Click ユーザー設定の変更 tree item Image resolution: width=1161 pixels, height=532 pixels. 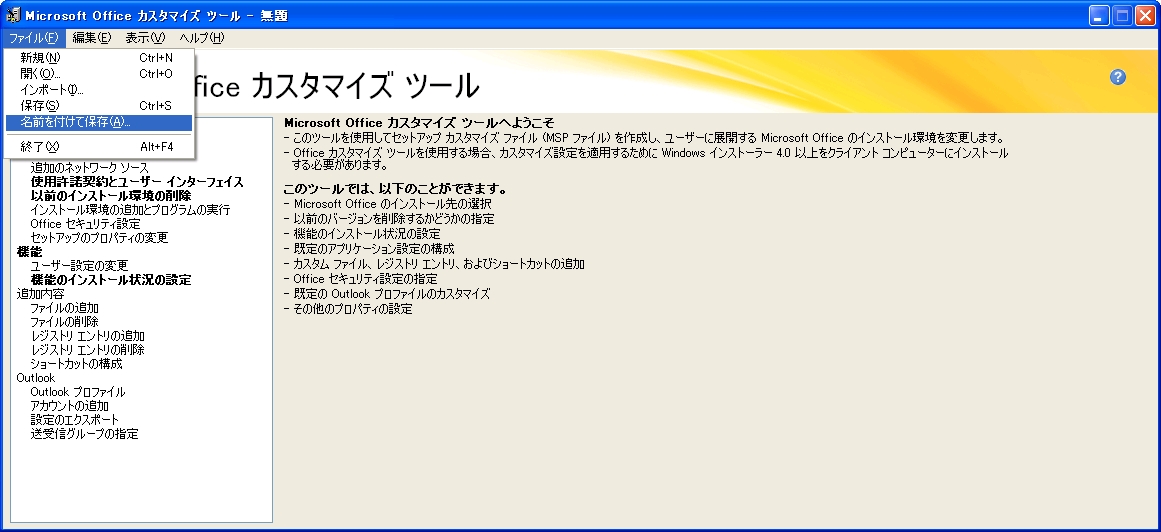[79, 266]
